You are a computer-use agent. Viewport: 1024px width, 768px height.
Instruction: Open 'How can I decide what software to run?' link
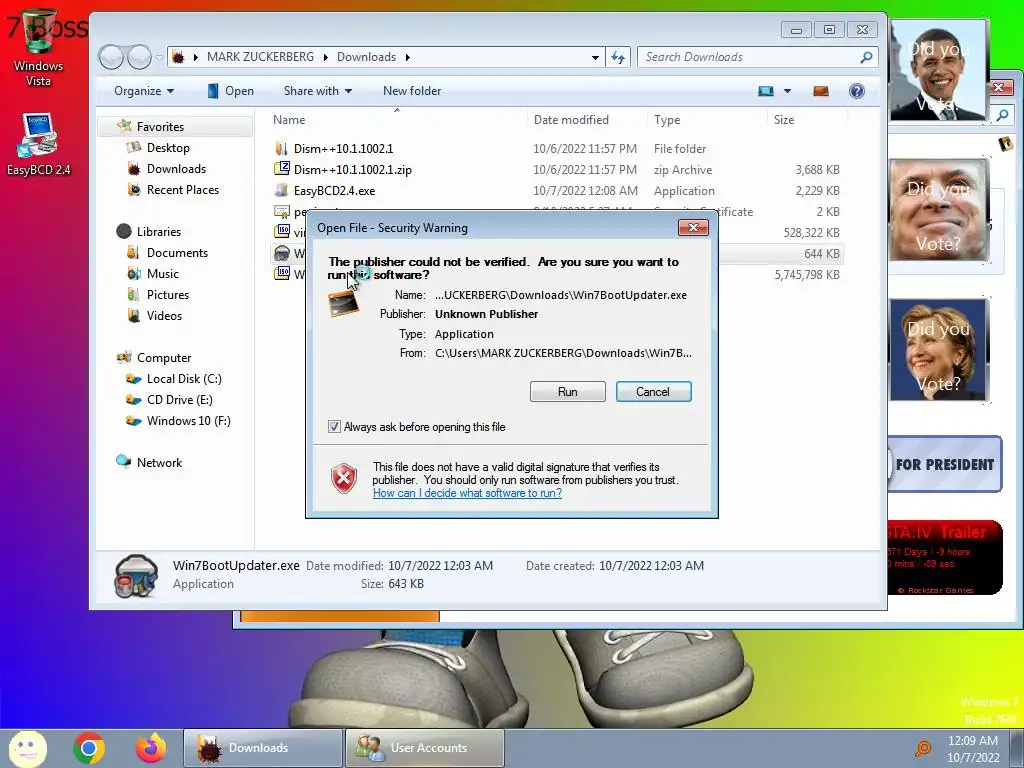pos(467,493)
